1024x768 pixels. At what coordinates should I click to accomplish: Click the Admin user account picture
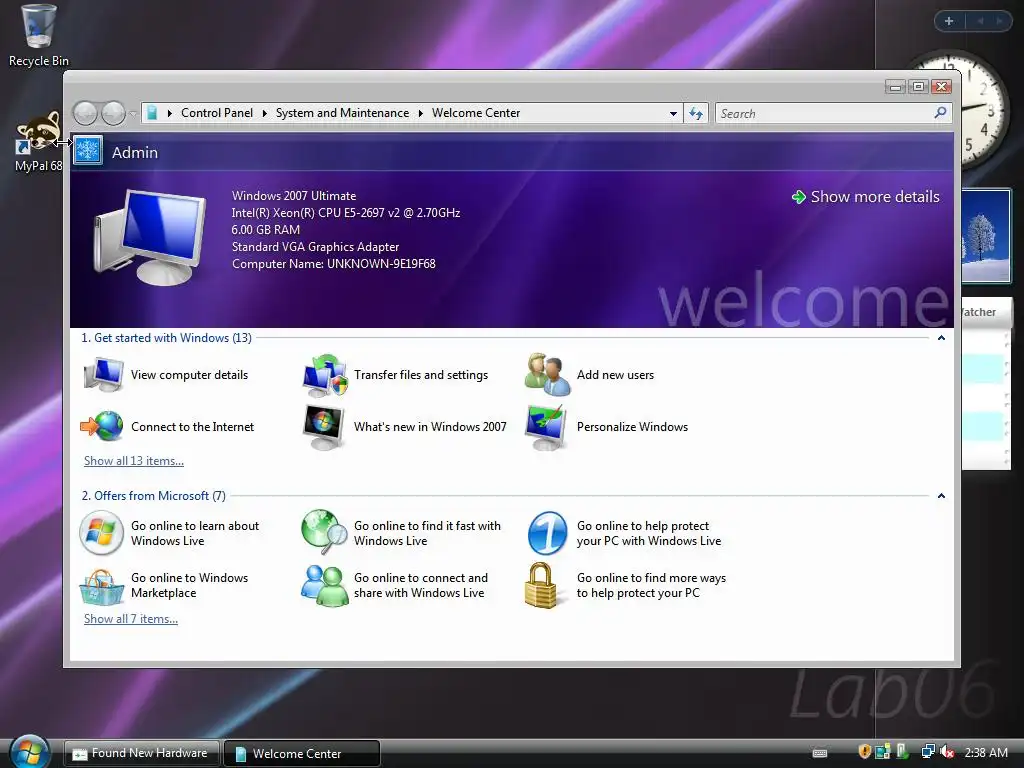[x=88, y=152]
